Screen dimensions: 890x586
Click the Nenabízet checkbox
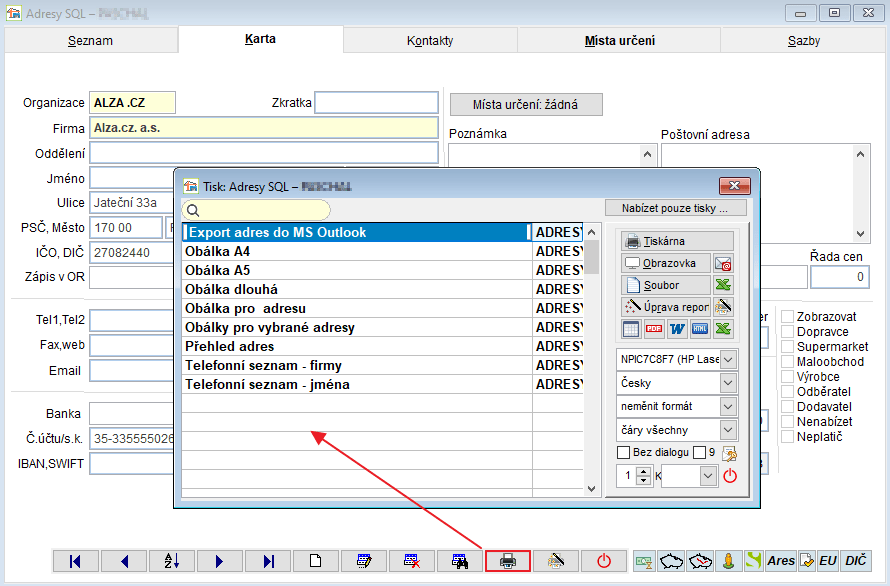coord(787,422)
